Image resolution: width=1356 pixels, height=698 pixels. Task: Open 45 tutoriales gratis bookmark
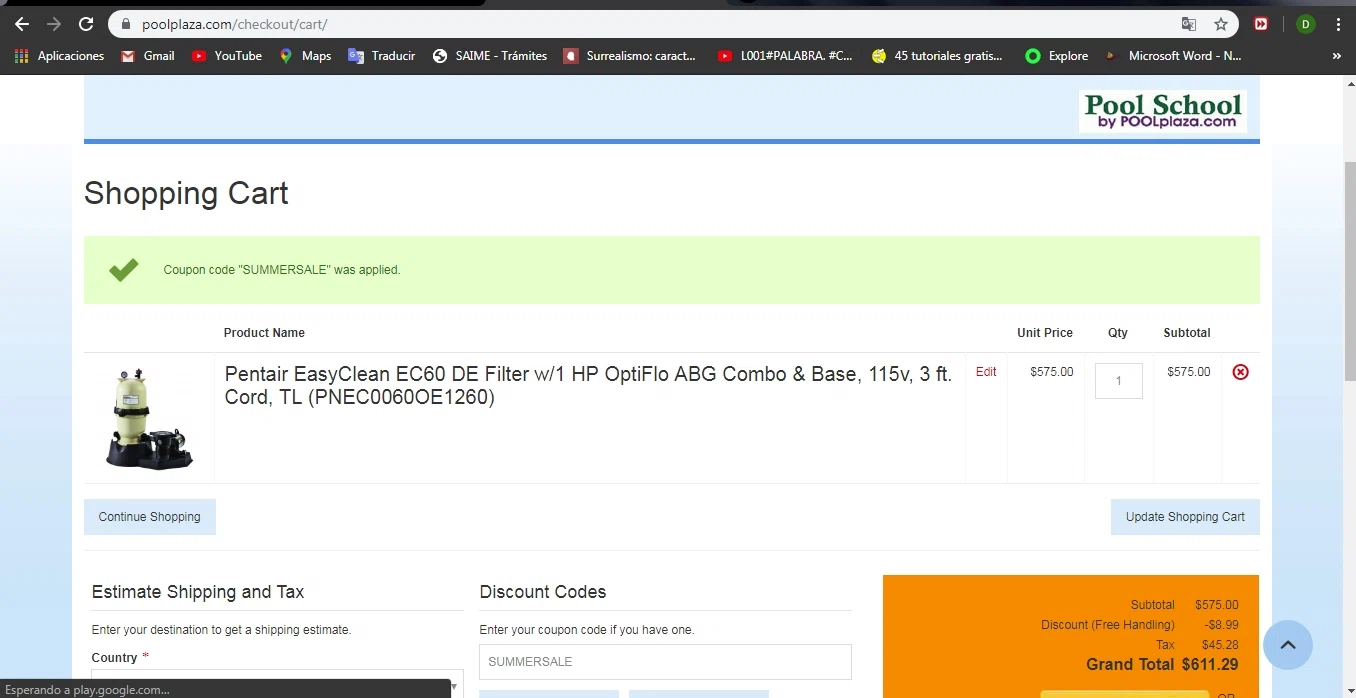point(937,56)
